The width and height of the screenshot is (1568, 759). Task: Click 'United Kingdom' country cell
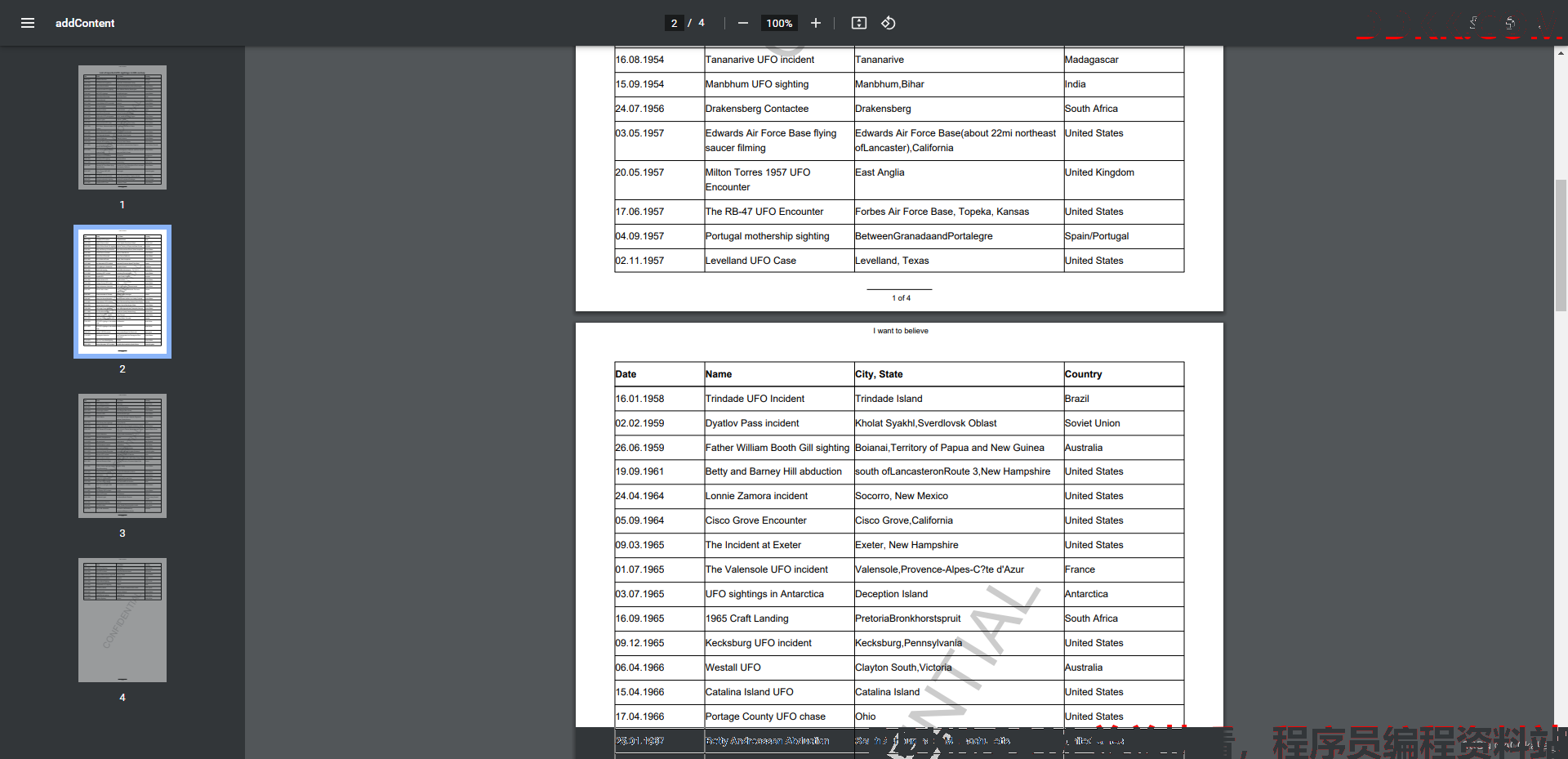1124,180
